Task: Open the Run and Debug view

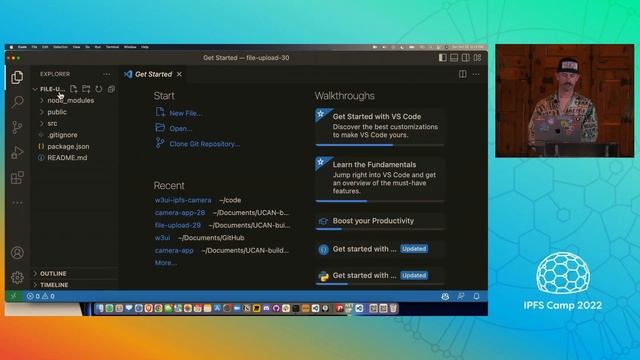Action: [17, 152]
